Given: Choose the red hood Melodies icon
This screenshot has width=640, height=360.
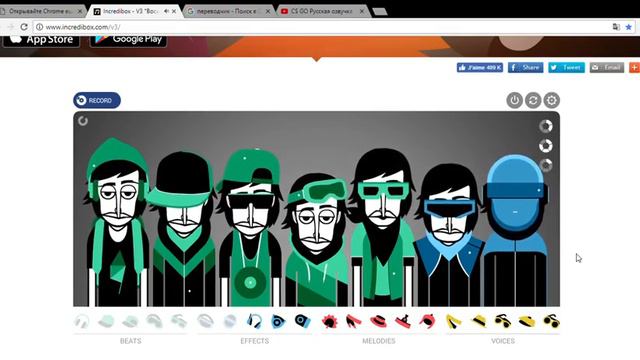Looking at the screenshot, I should click(x=427, y=322).
